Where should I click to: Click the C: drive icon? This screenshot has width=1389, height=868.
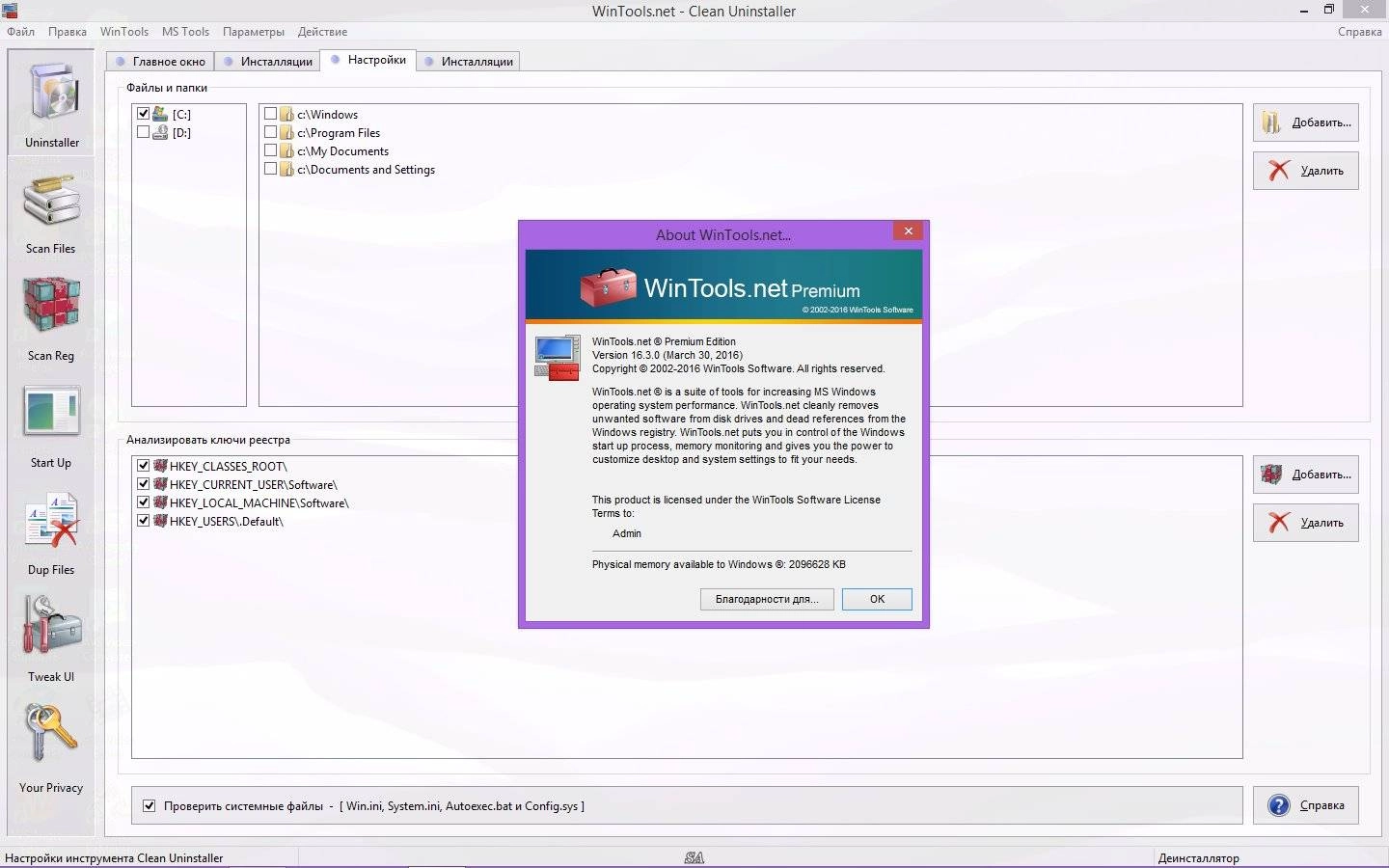click(x=160, y=114)
